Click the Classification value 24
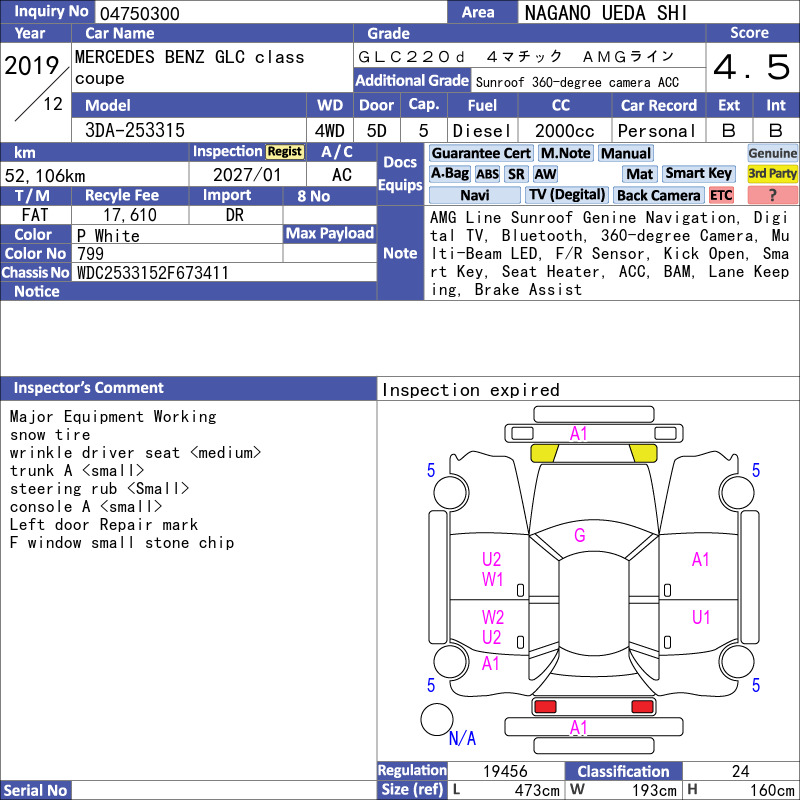This screenshot has width=800, height=800. [x=740, y=771]
